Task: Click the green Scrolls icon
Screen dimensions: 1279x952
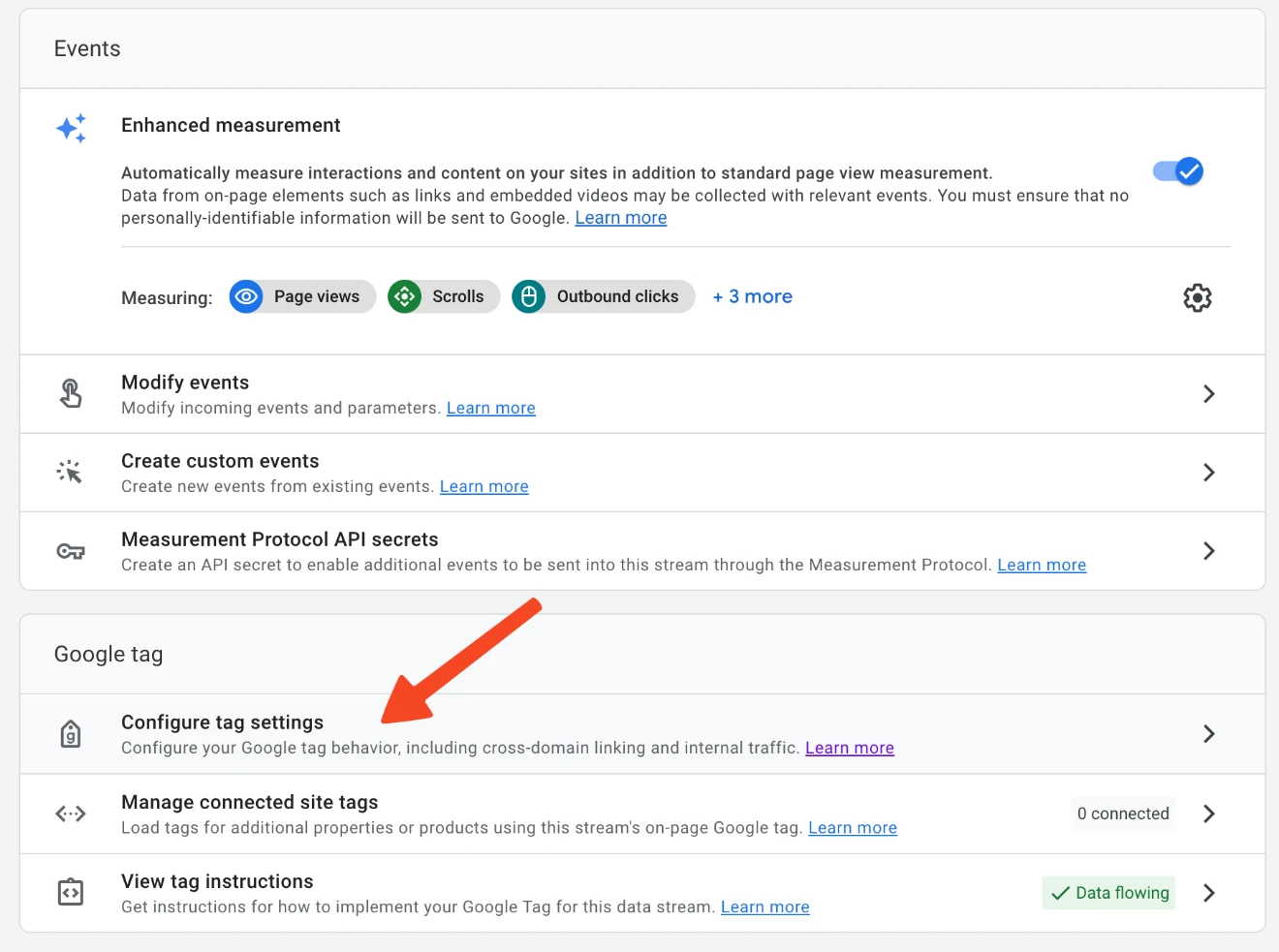Action: pos(404,296)
